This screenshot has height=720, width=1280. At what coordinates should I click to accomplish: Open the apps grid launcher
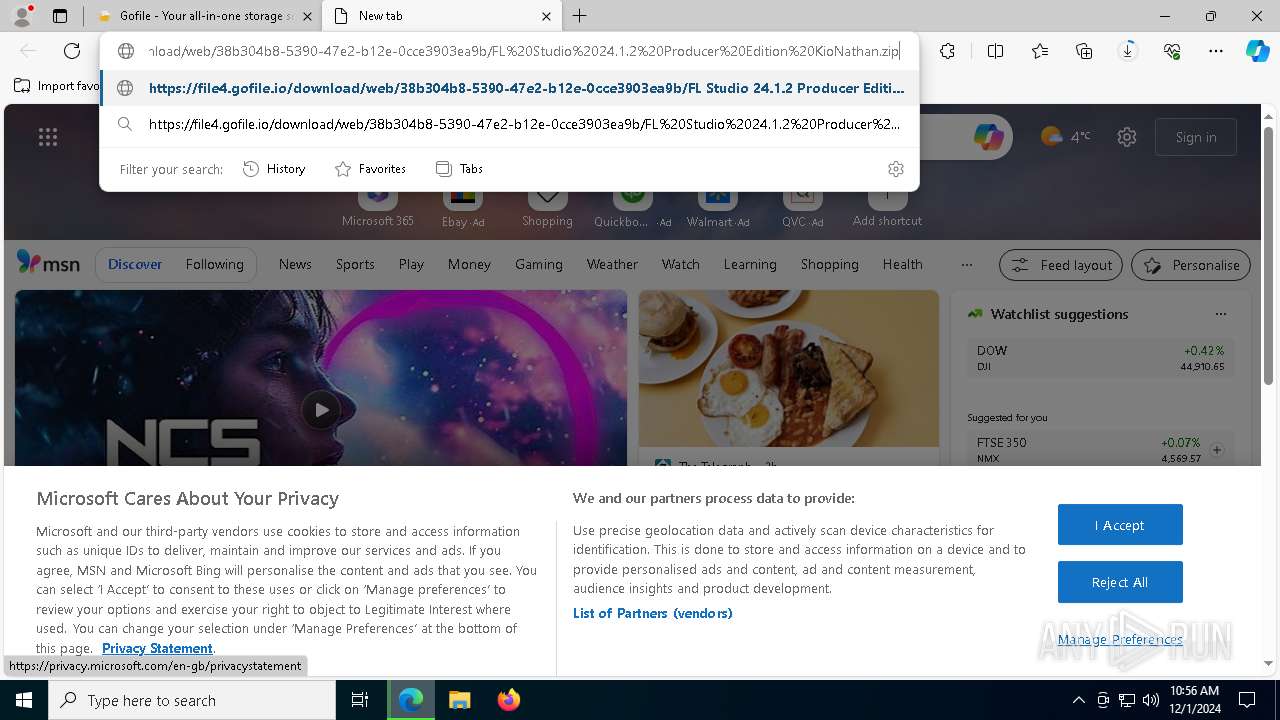[x=48, y=137]
